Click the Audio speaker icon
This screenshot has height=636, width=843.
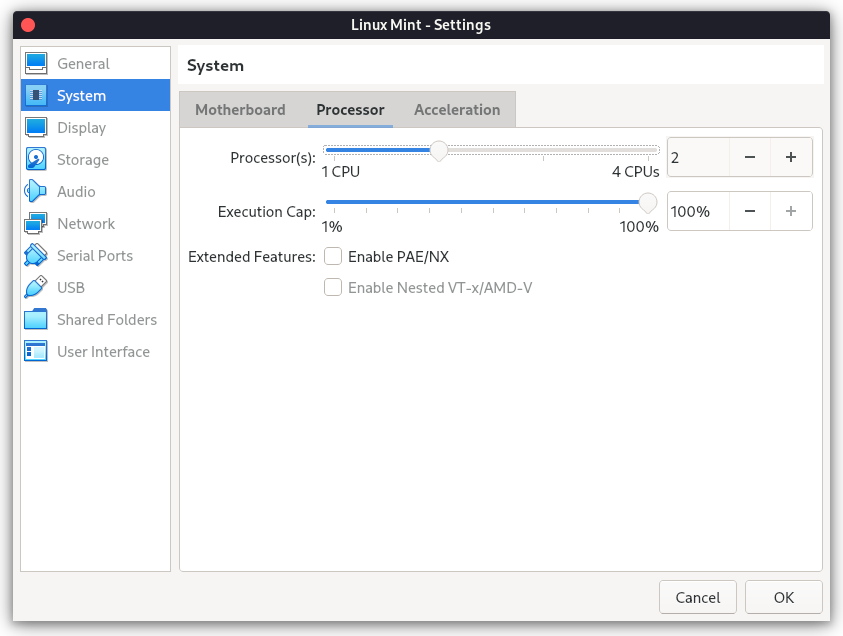36,191
